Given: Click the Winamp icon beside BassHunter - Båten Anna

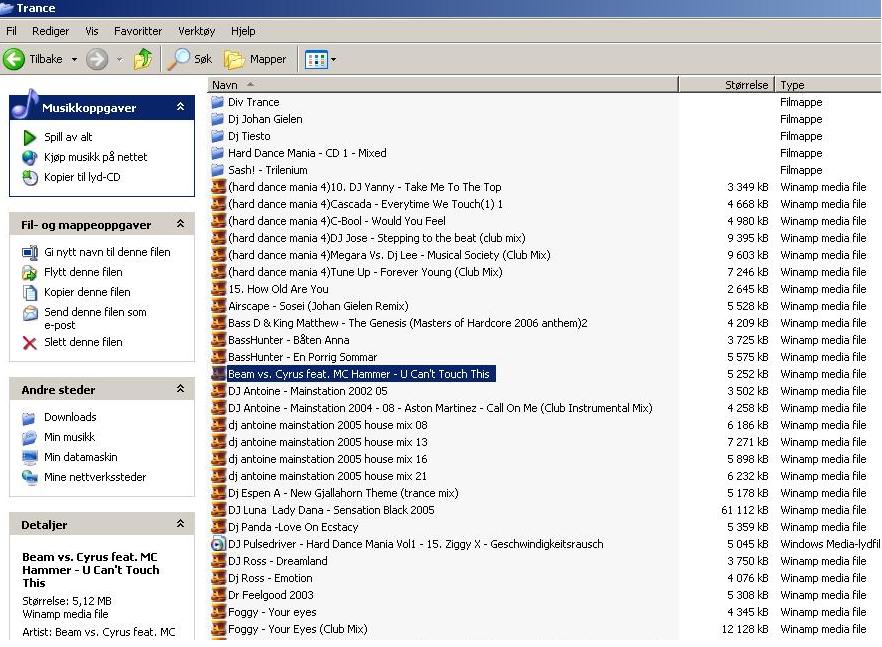Looking at the screenshot, I should [x=218, y=340].
